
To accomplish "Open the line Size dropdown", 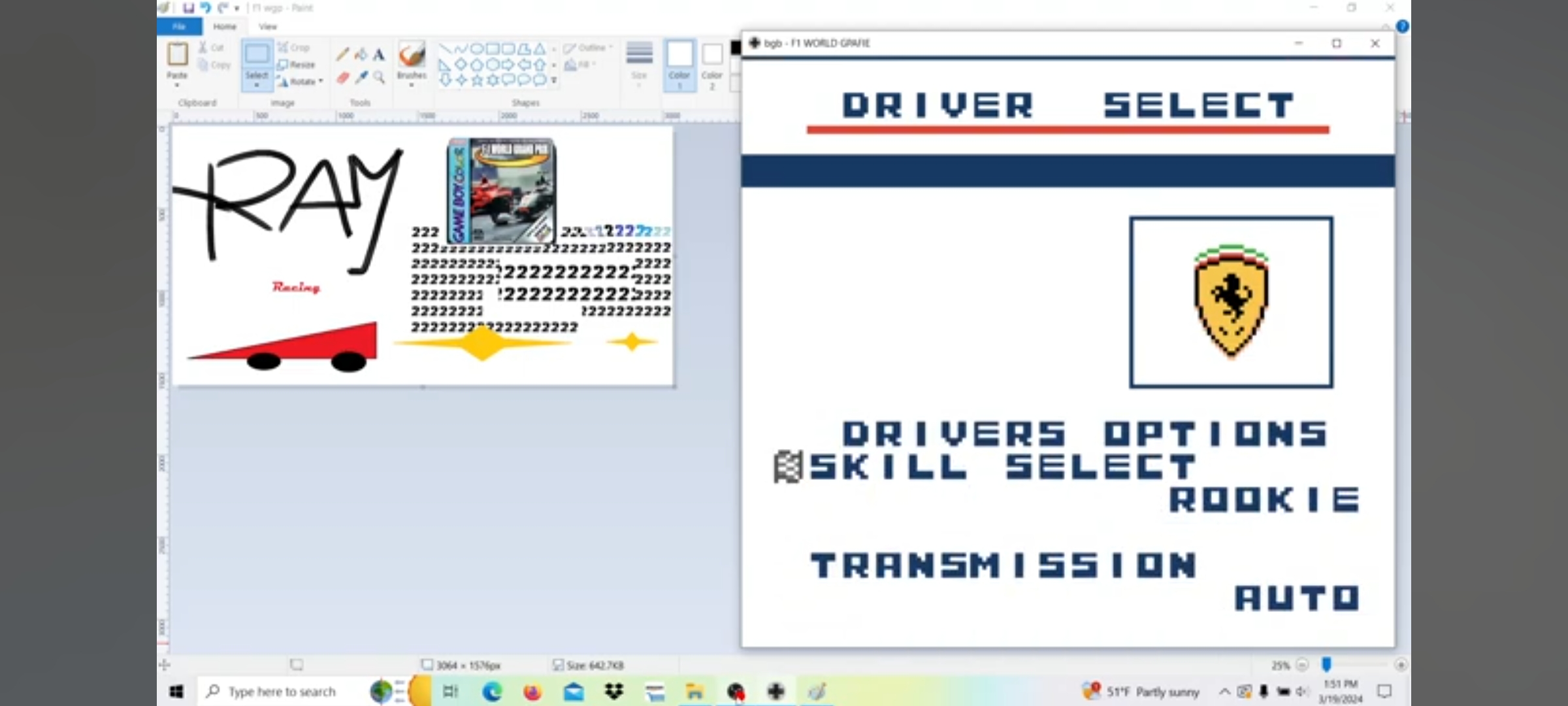I will (x=639, y=64).
